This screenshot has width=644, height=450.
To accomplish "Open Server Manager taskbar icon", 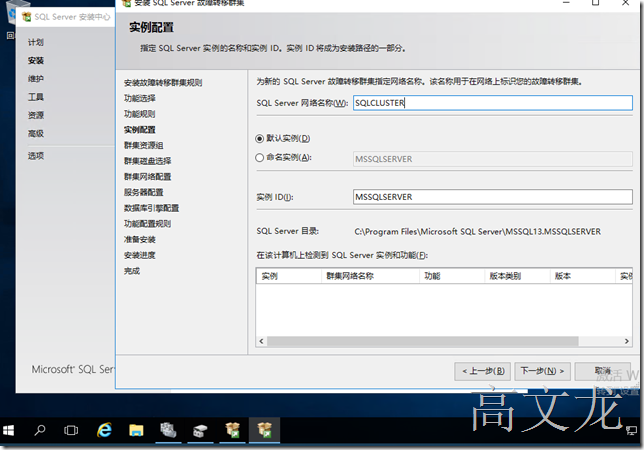I will (x=168, y=430).
